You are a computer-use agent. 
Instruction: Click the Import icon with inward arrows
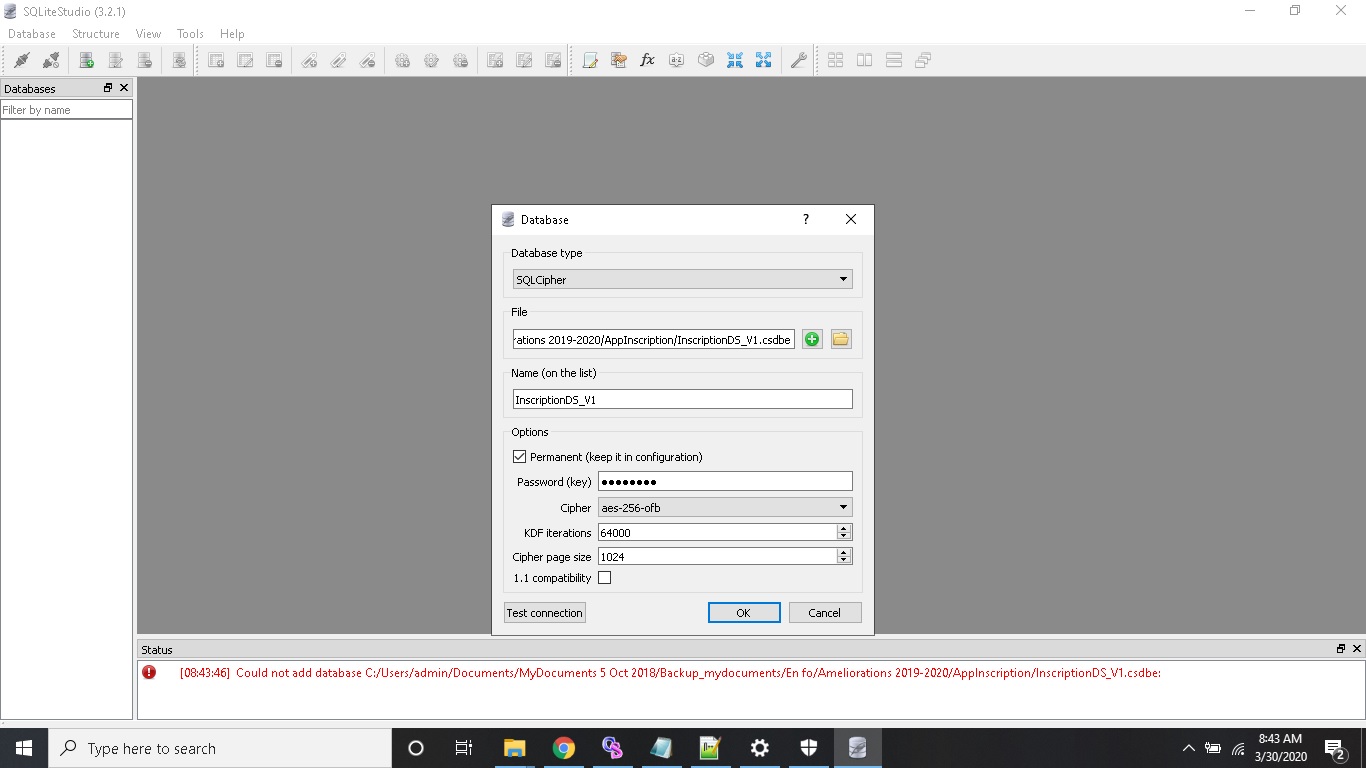(735, 60)
